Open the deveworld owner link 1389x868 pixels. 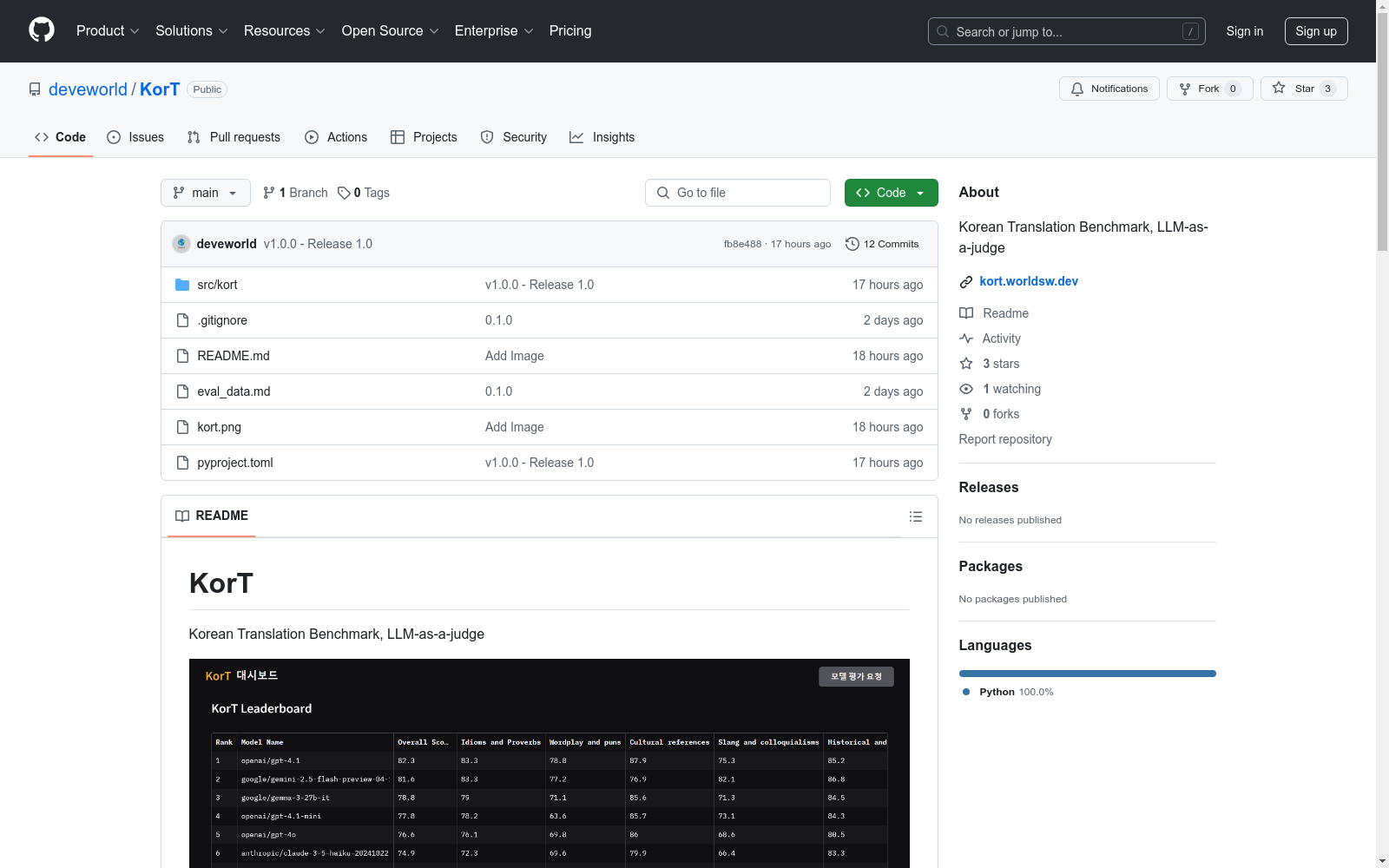pyautogui.click(x=88, y=89)
